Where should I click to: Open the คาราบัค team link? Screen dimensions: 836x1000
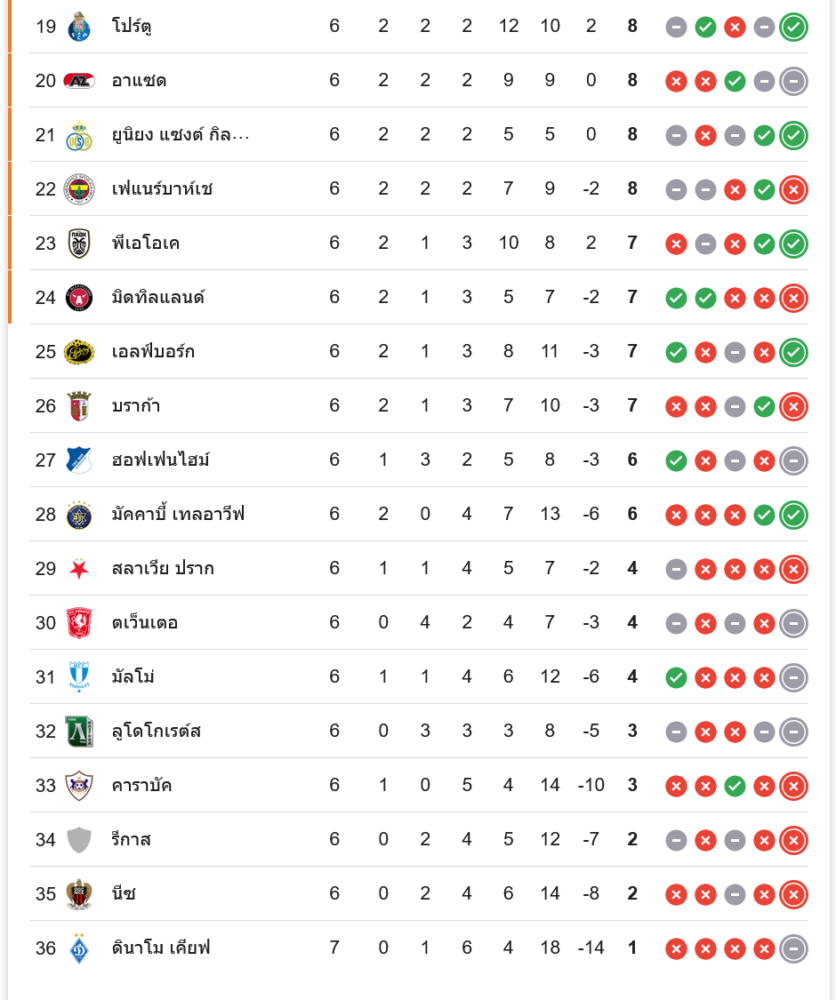[142, 785]
